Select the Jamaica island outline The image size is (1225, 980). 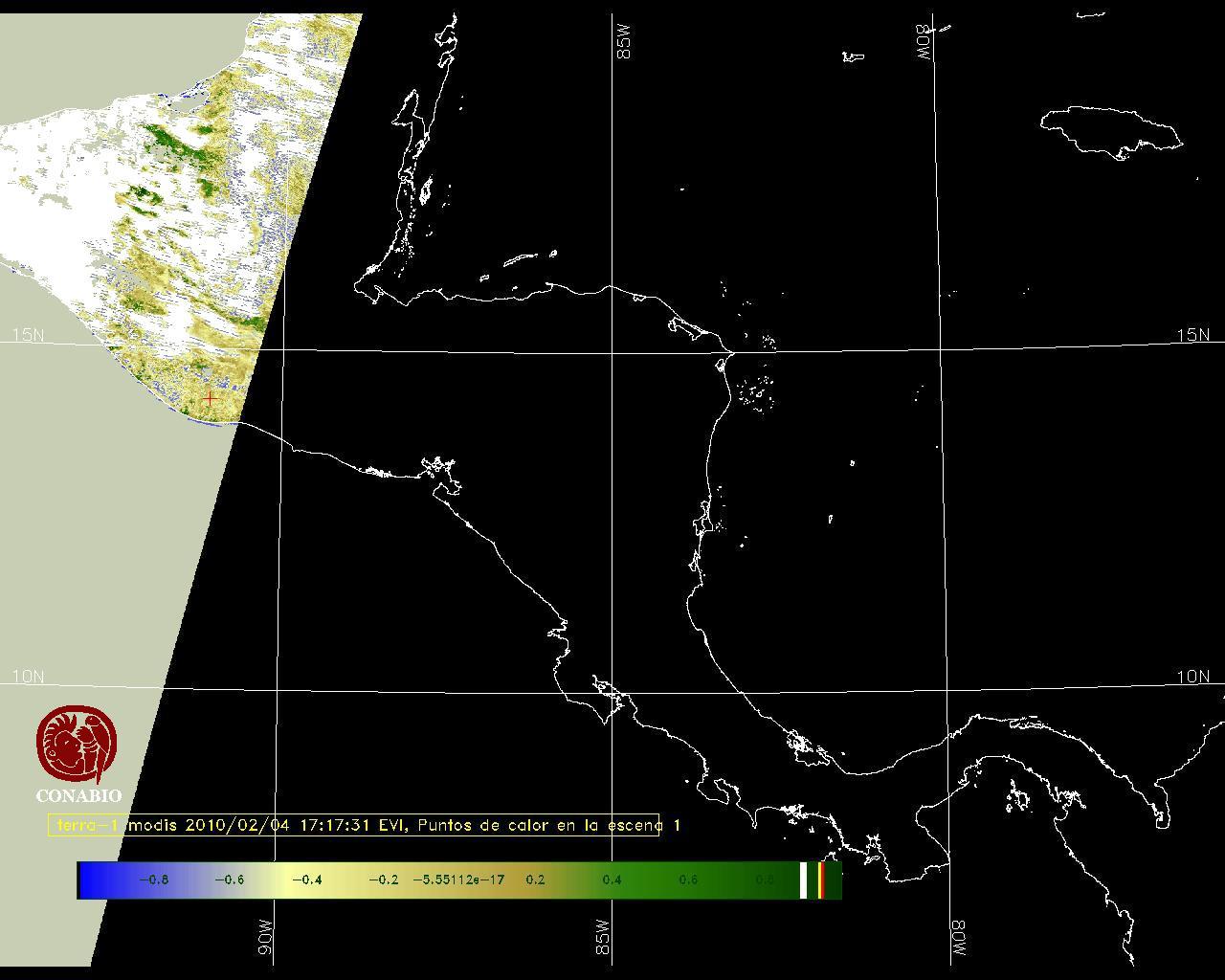pyautogui.click(x=1110, y=129)
